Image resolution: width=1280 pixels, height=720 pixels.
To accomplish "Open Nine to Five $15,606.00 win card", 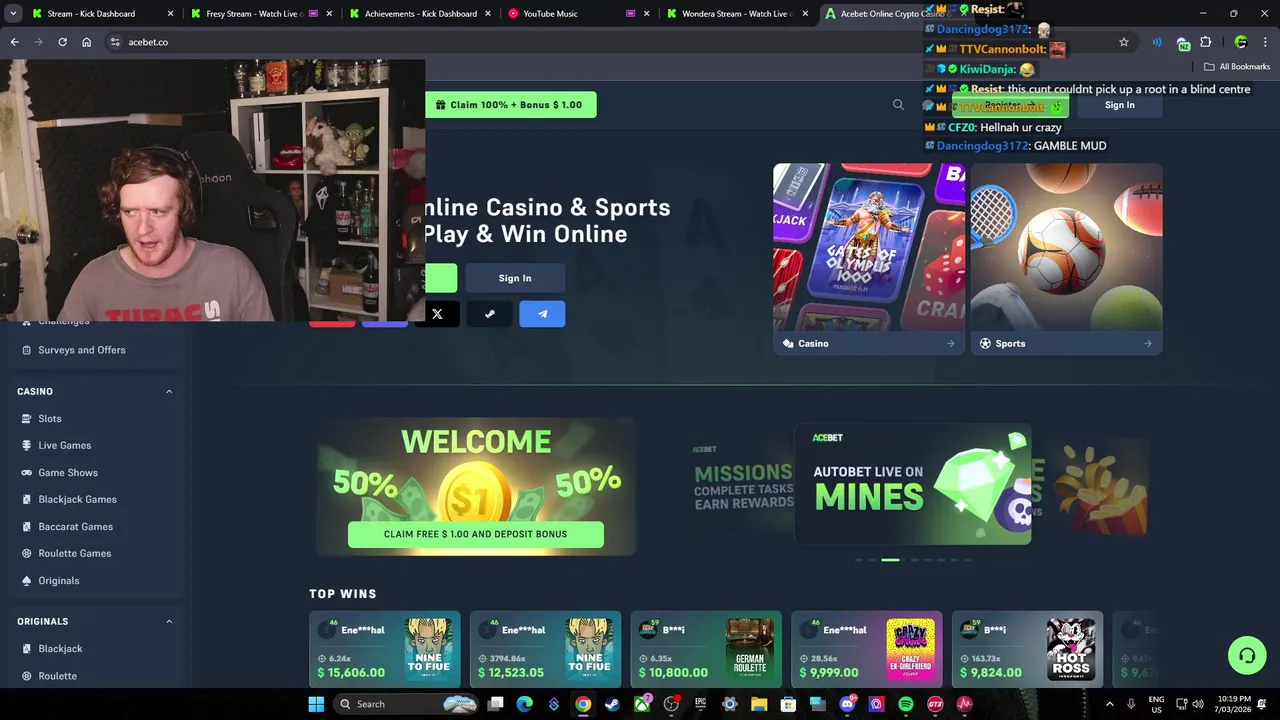I will [385, 649].
